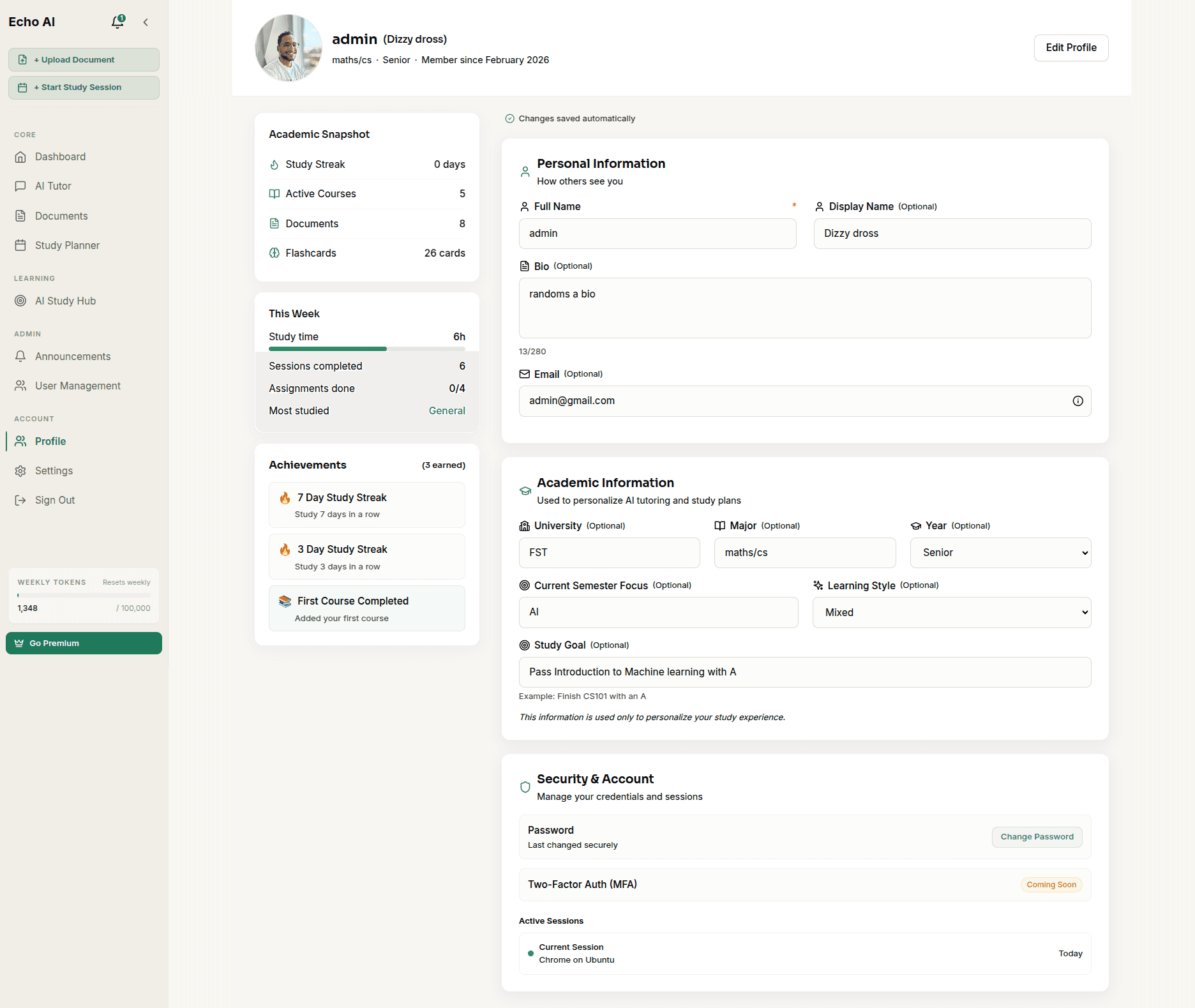Viewport: 1195px width, 1008px height.
Task: Click the Upload Document button
Action: pyautogui.click(x=84, y=60)
